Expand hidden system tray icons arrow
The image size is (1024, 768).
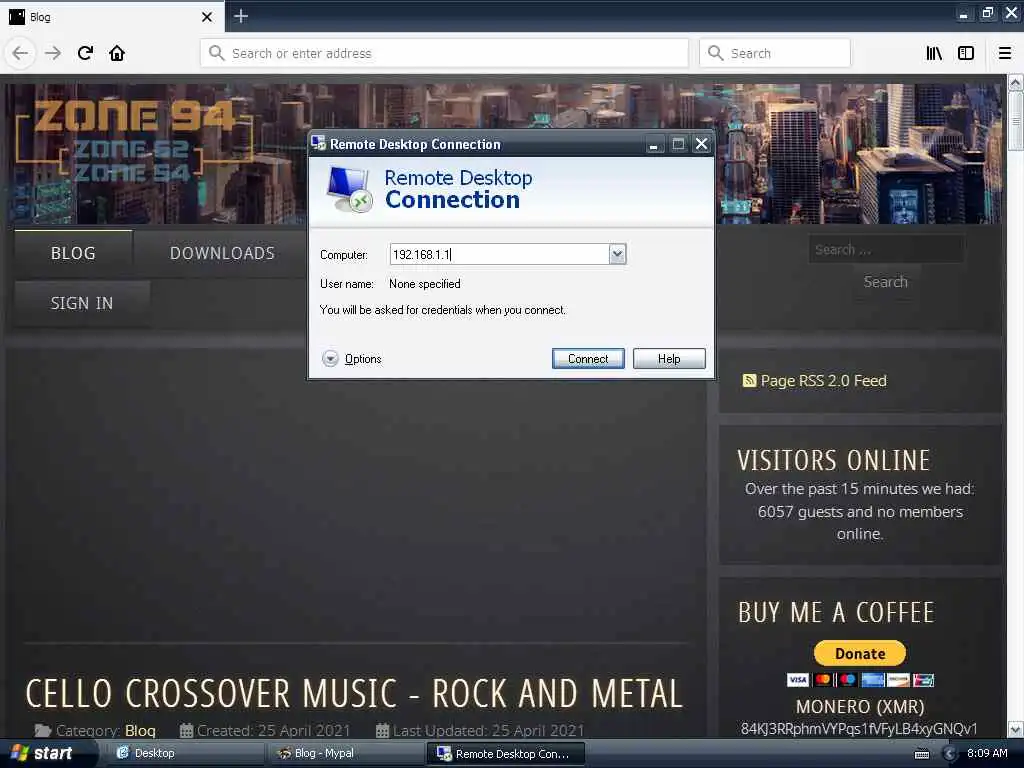tap(950, 754)
